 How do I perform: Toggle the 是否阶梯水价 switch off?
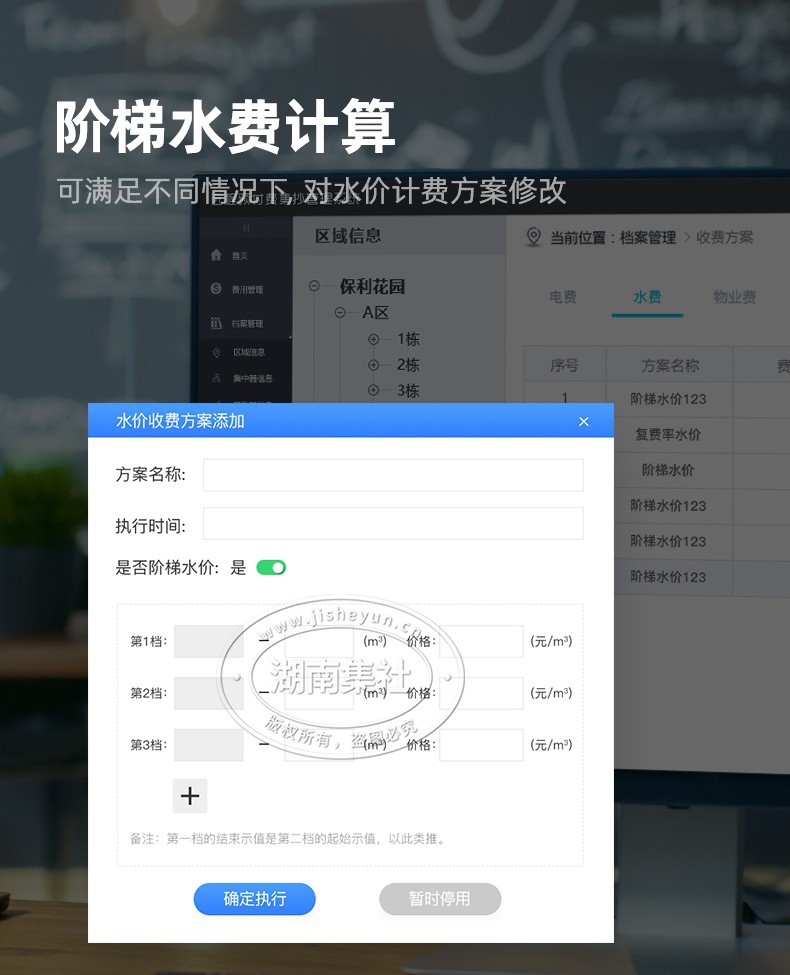pos(271,568)
